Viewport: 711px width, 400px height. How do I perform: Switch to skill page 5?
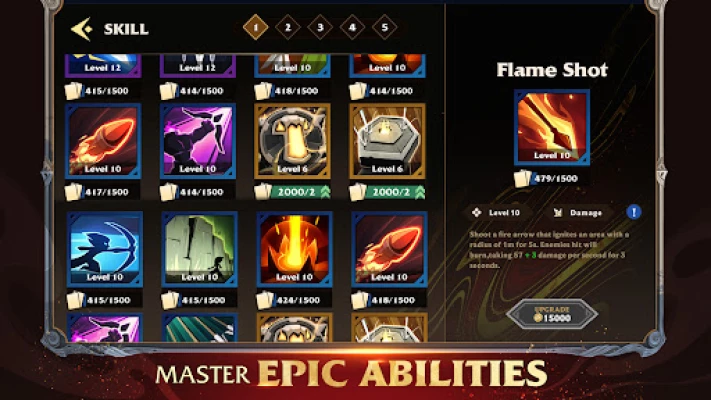coord(385,27)
